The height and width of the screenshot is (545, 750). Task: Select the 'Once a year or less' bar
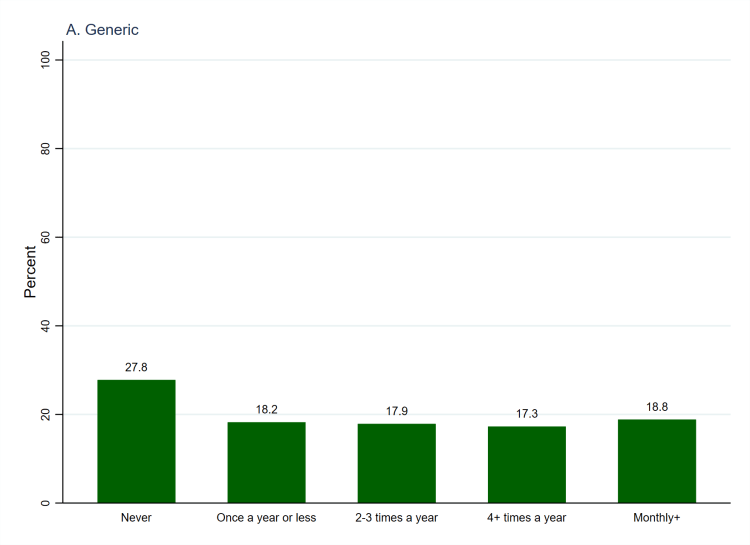point(266,462)
